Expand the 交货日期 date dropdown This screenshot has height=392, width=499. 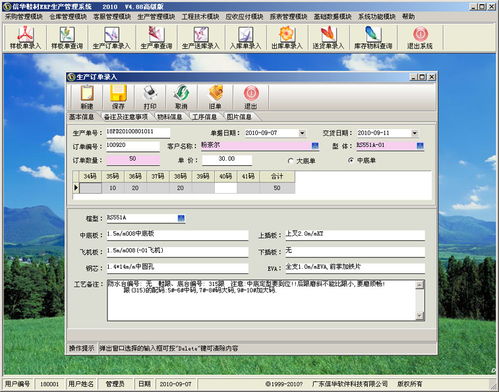(x=414, y=133)
